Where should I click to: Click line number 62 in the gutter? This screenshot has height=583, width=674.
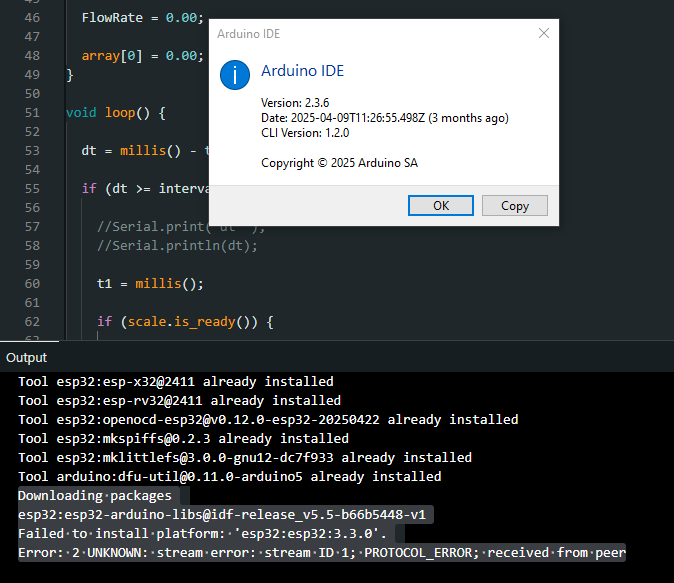pos(30,321)
